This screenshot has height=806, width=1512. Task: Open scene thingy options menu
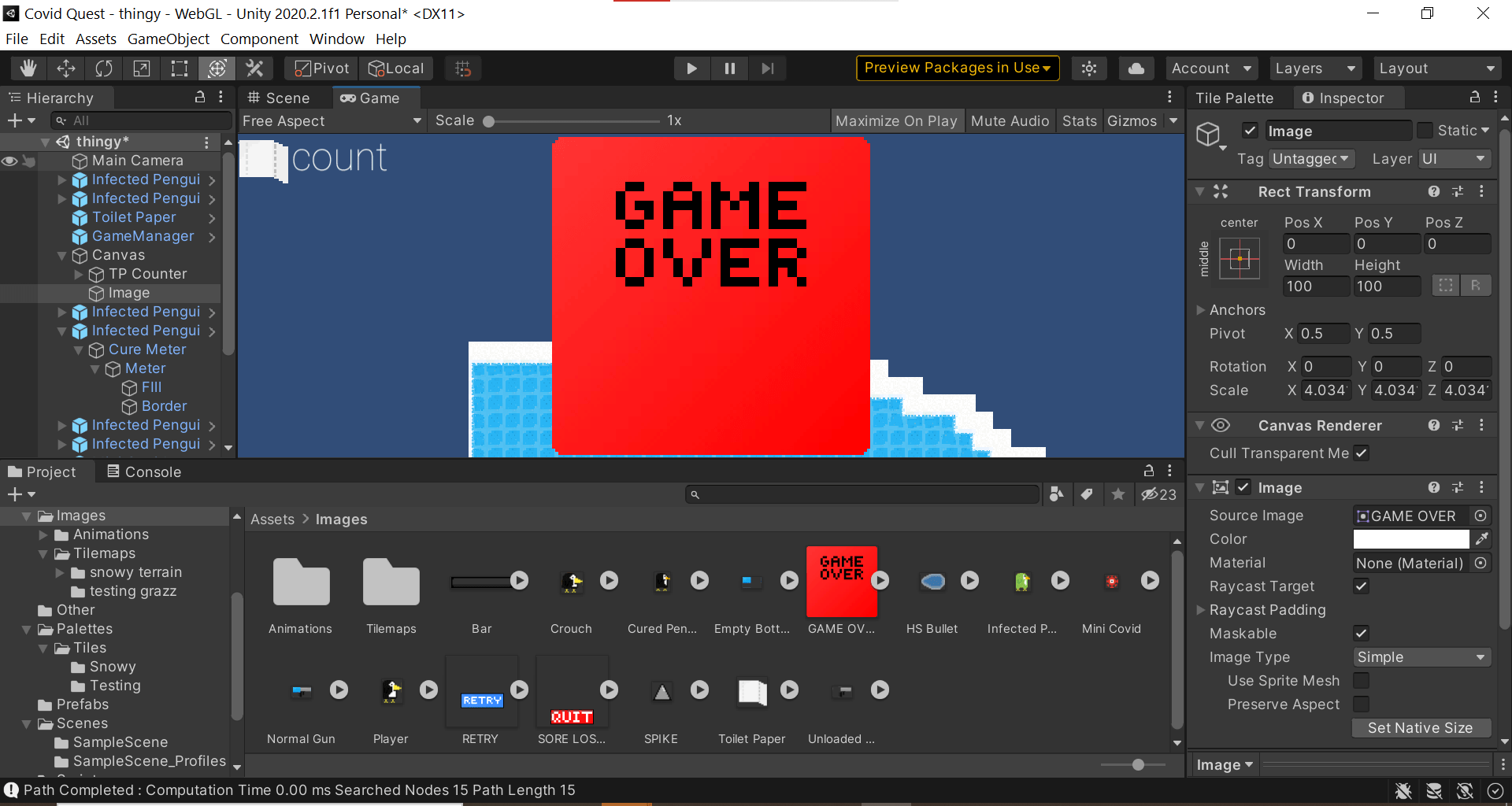tap(206, 142)
